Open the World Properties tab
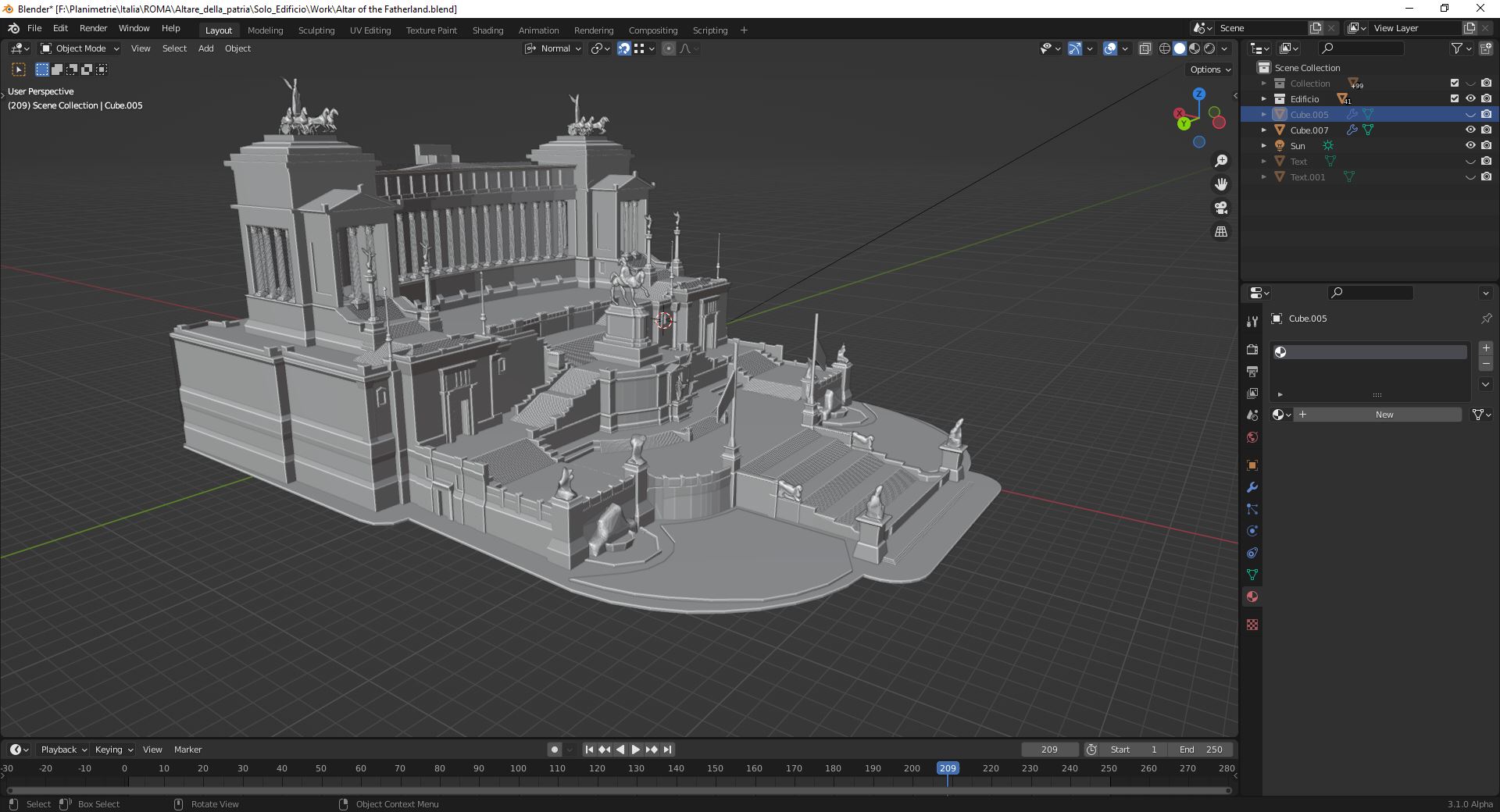Viewport: 1500px width, 812px height. (1252, 437)
